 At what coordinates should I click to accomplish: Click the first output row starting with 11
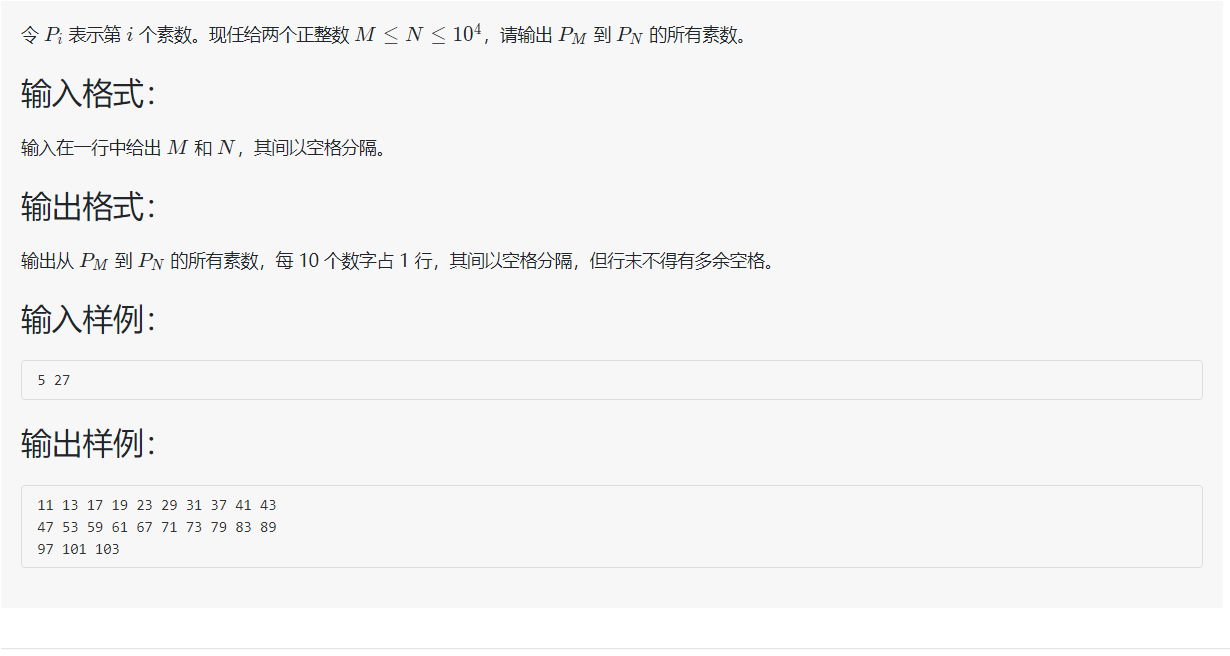[157, 505]
